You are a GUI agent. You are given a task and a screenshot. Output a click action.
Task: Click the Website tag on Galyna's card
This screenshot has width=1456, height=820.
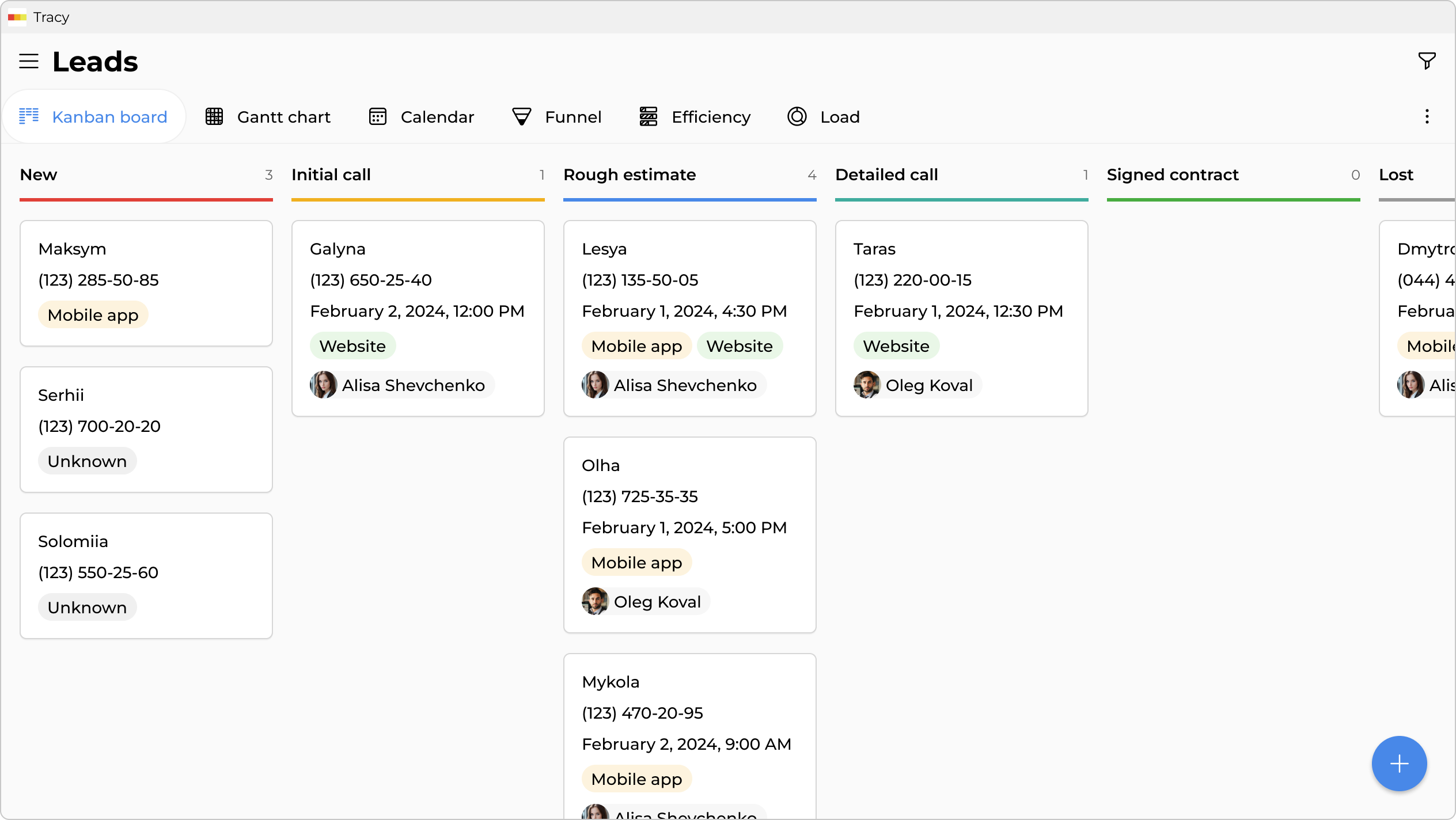click(352, 346)
